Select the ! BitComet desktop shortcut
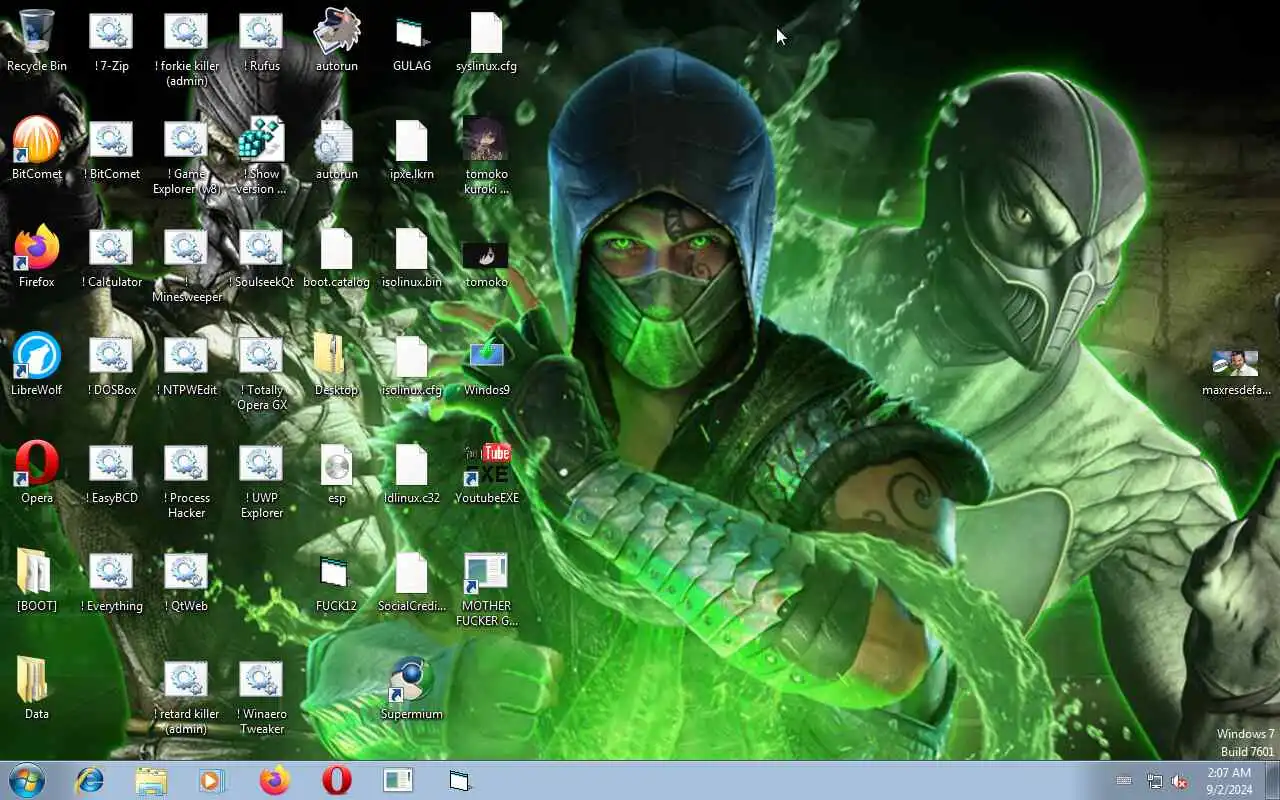The width and height of the screenshot is (1280, 800). click(x=111, y=149)
